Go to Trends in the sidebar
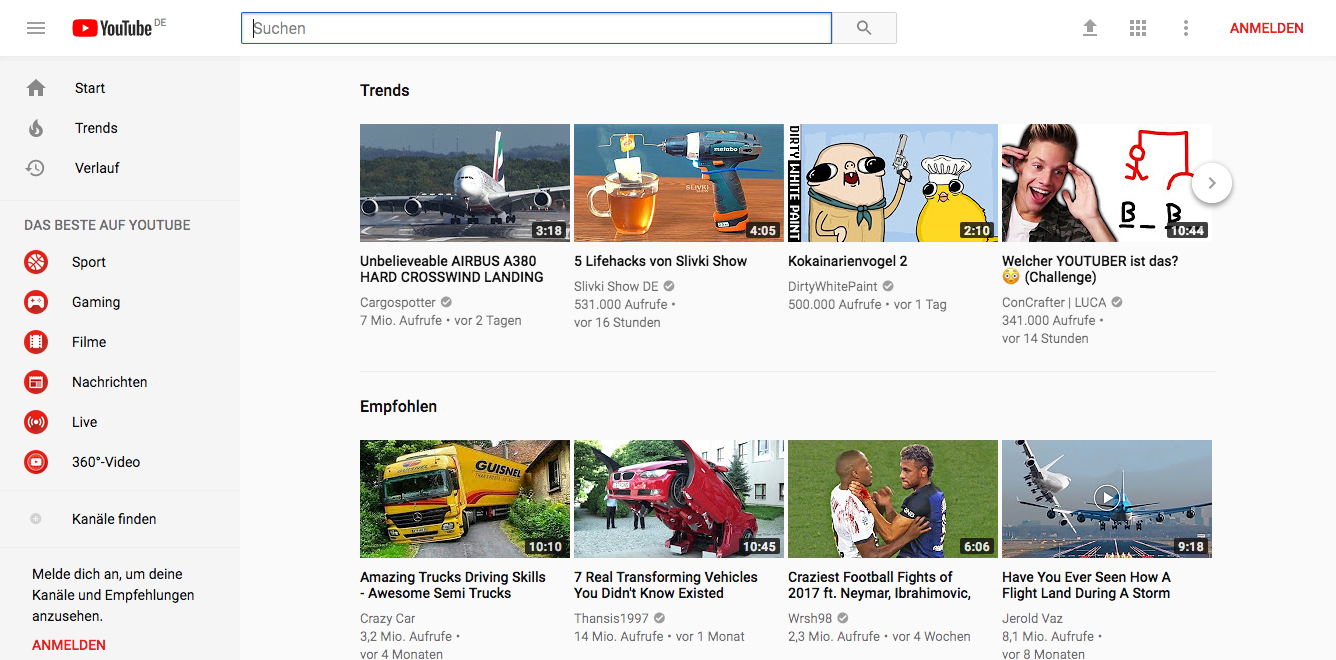The height and width of the screenshot is (660, 1336). click(96, 128)
